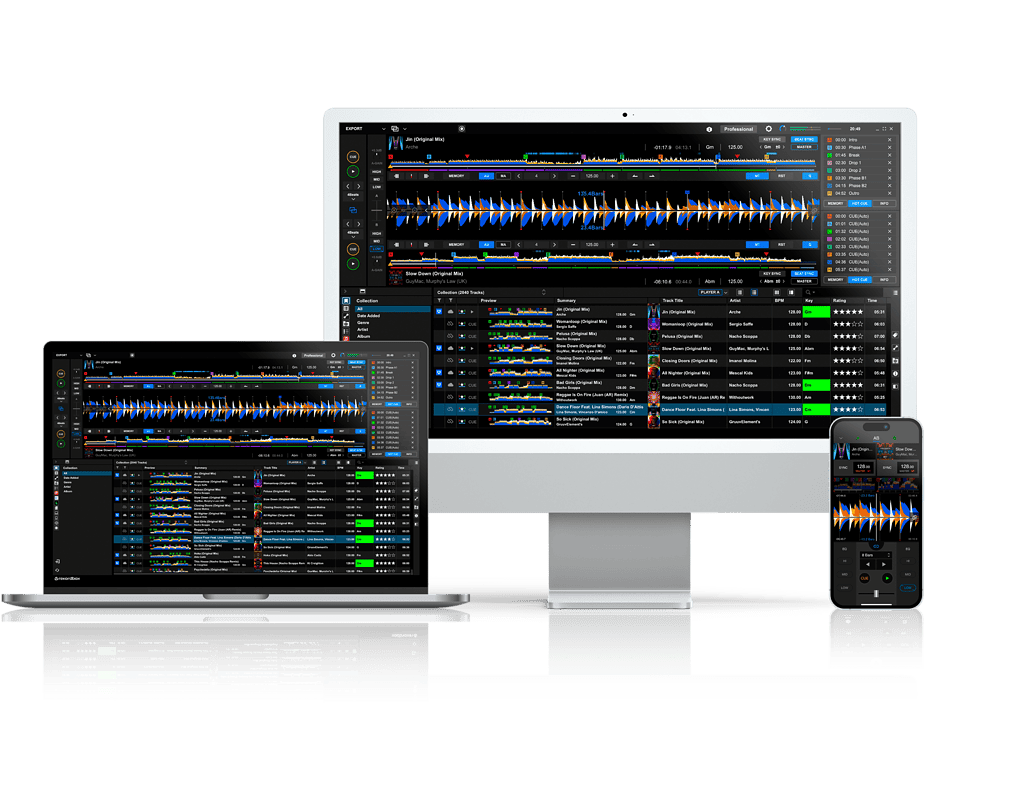The width and height of the screenshot is (1024, 811).
Task: Click the loop double arrow right of 4 on Jin deck
Action: click(x=554, y=176)
